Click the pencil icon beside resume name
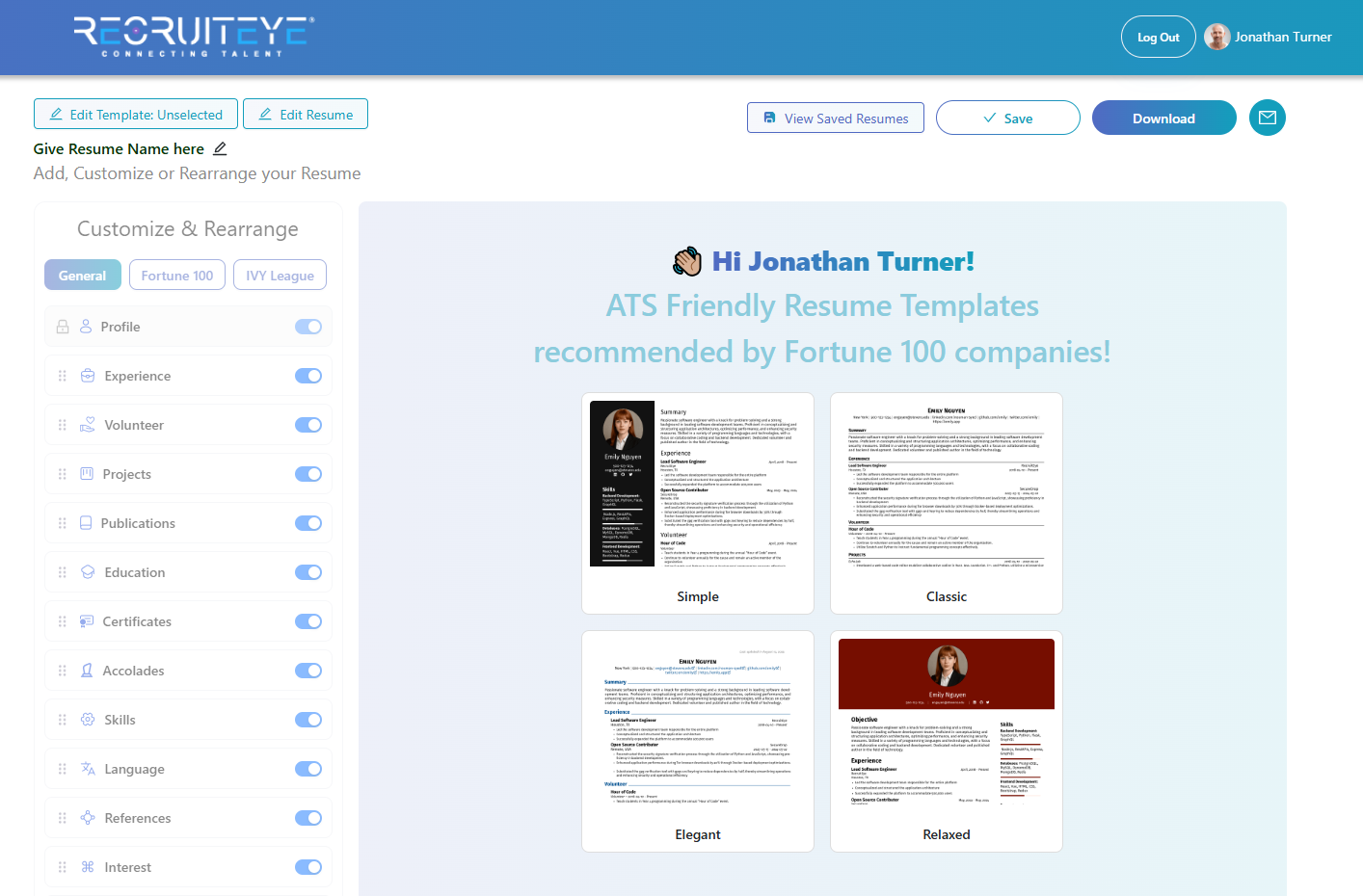1363x896 pixels. (x=220, y=148)
